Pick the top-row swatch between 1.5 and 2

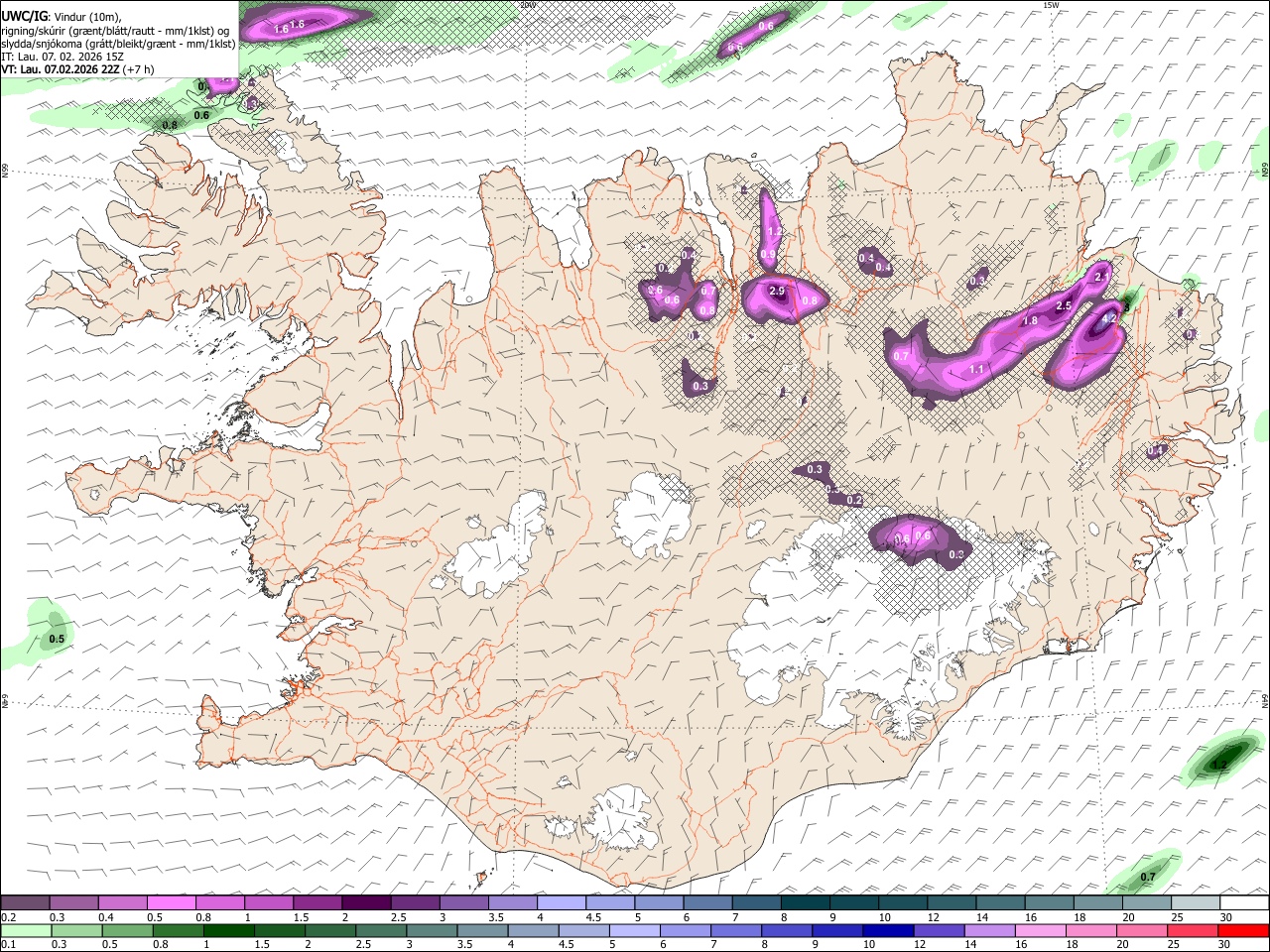point(317,903)
